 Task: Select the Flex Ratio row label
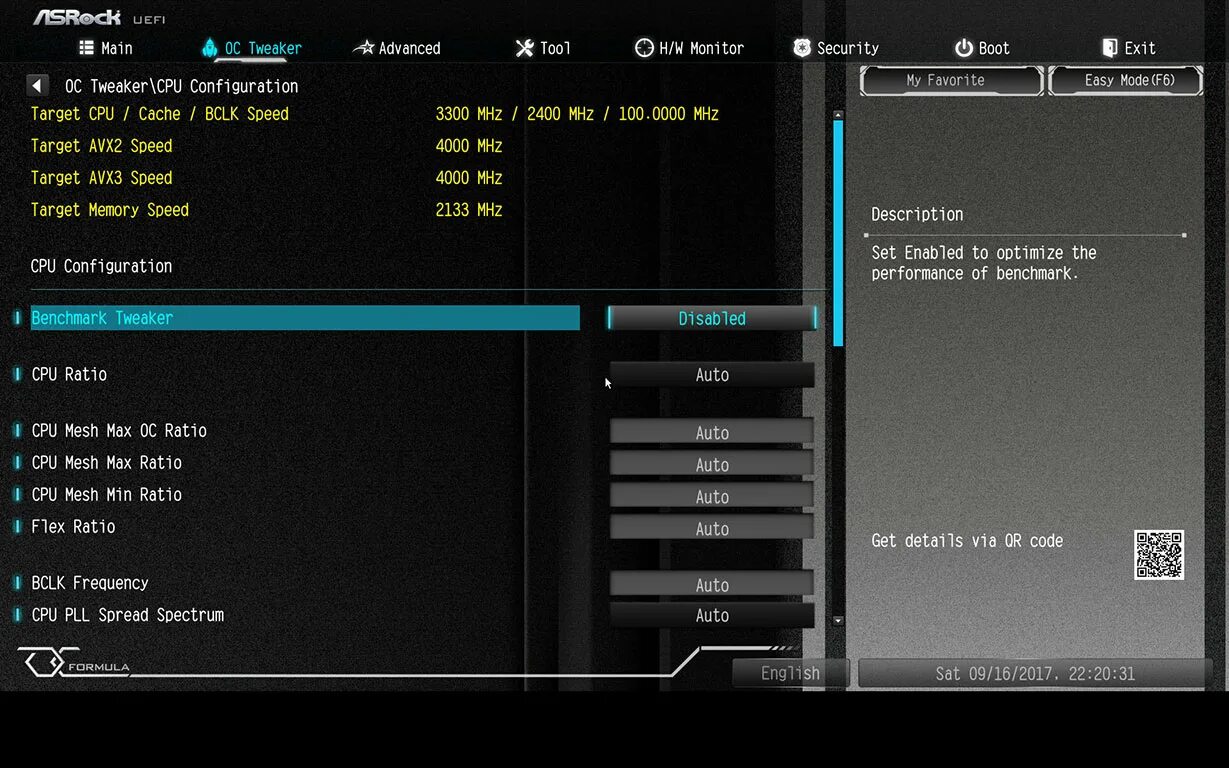(73, 527)
